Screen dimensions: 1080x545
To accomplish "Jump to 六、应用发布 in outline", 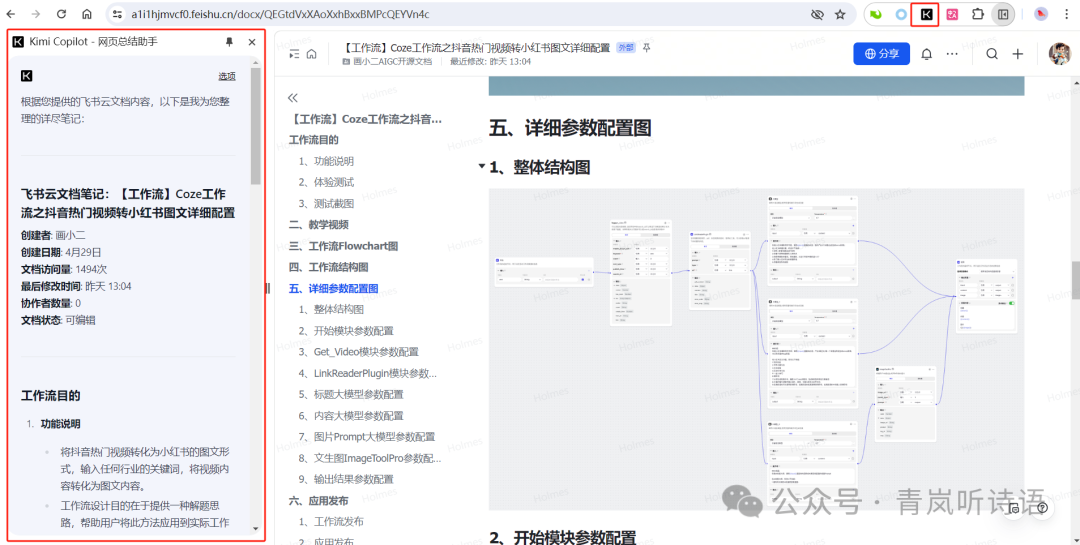I will [x=318, y=500].
